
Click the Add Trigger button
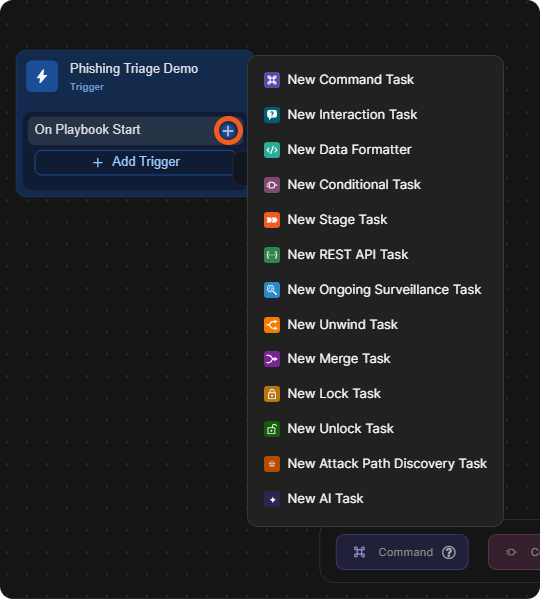[x=135, y=162]
